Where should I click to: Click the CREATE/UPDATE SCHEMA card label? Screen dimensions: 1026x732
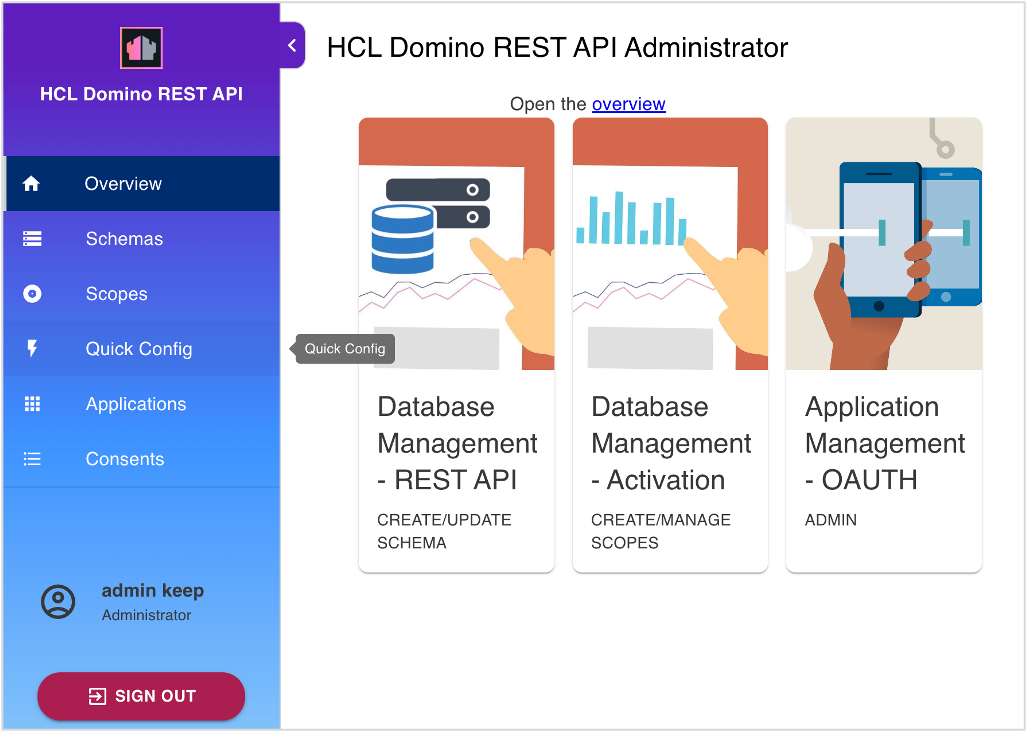444,531
